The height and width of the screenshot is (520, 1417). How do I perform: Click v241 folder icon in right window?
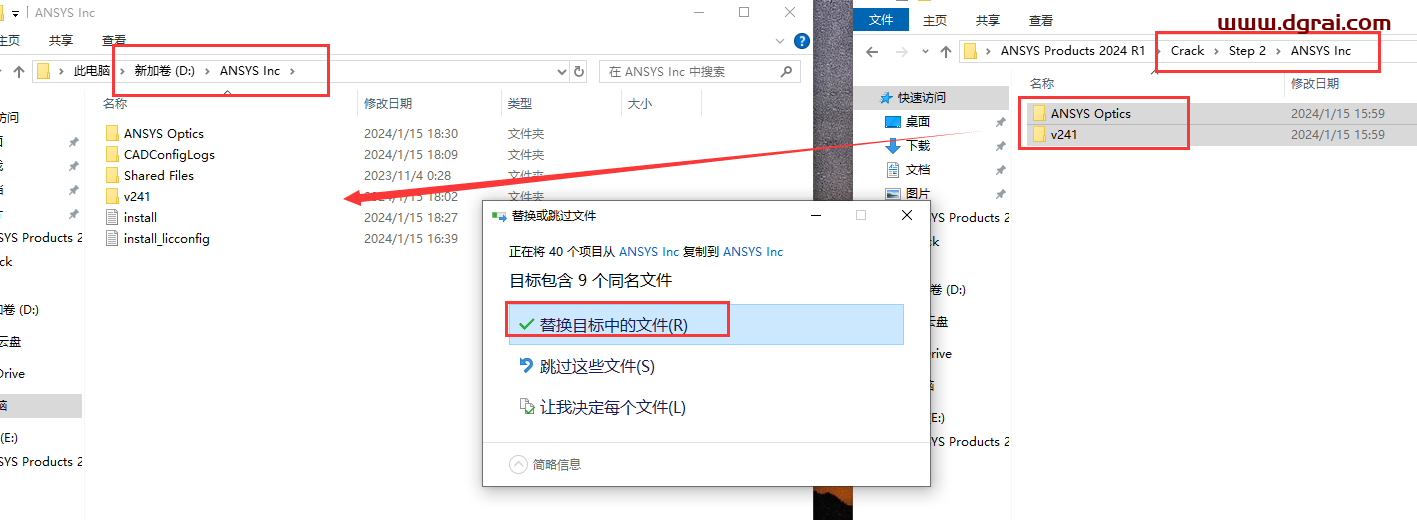click(1039, 134)
